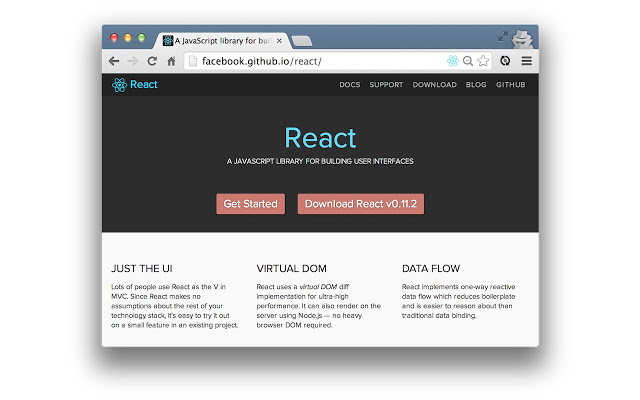
Task: Open the SUPPORT navigation link
Action: coord(386,84)
